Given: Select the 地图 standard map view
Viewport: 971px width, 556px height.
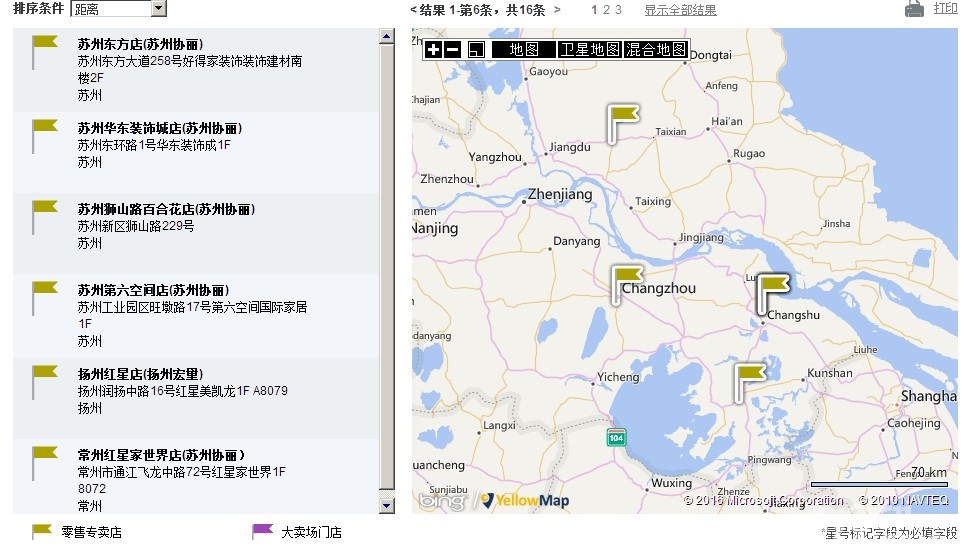Looking at the screenshot, I should point(524,50).
